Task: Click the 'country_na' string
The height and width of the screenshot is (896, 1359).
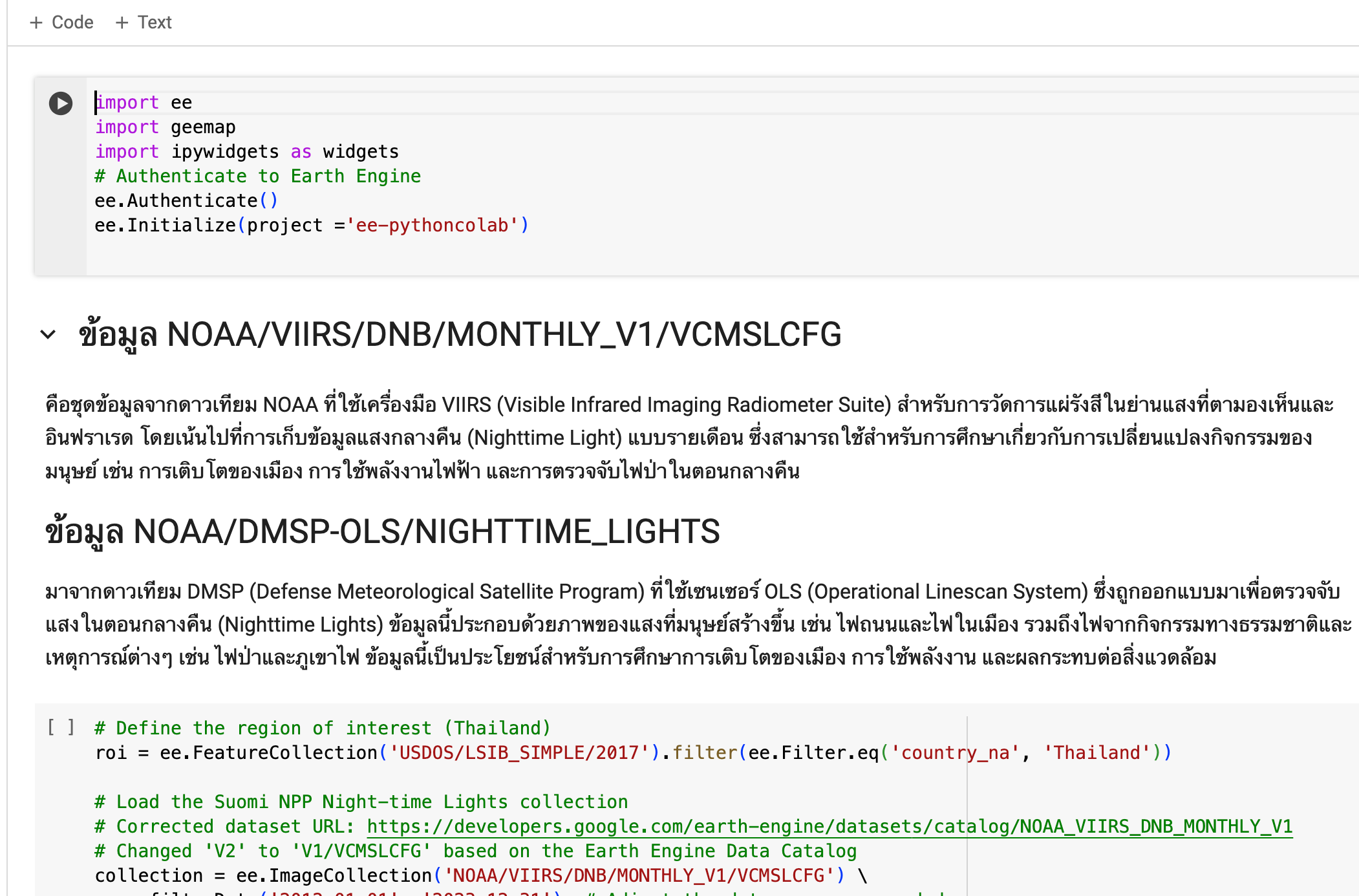Action: click(x=956, y=752)
